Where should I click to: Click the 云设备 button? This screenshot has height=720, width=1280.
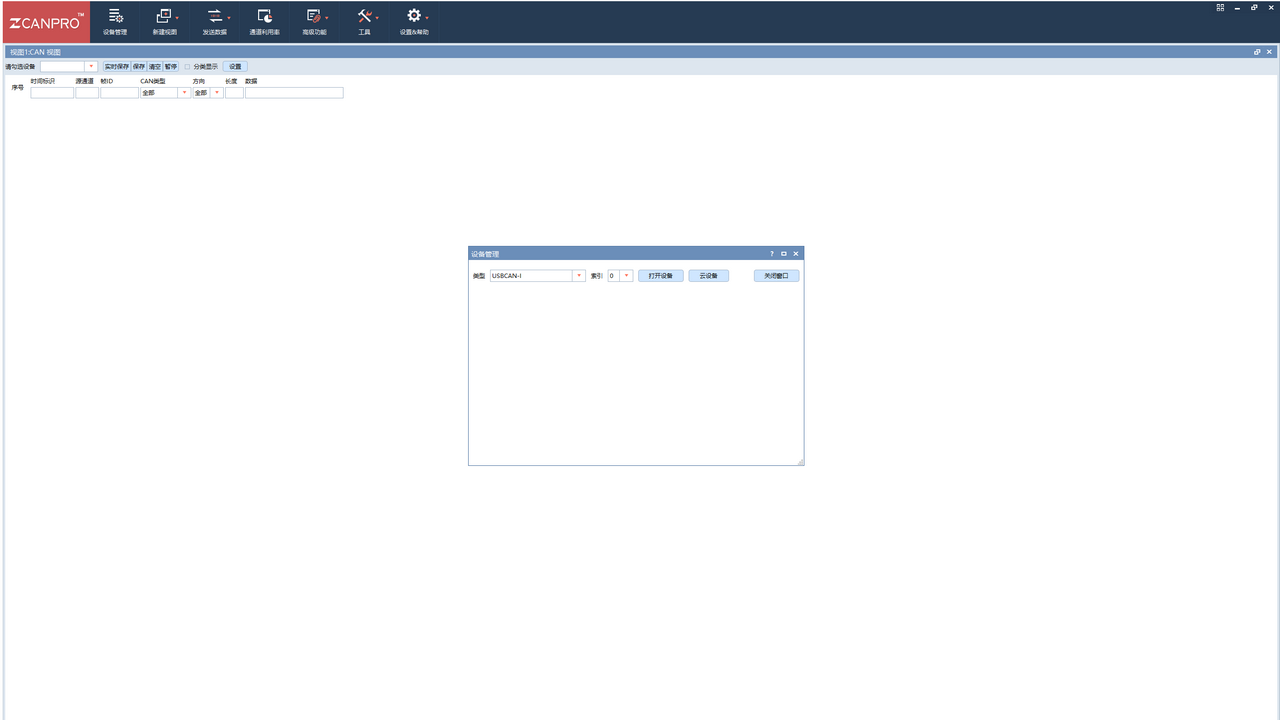coord(708,276)
